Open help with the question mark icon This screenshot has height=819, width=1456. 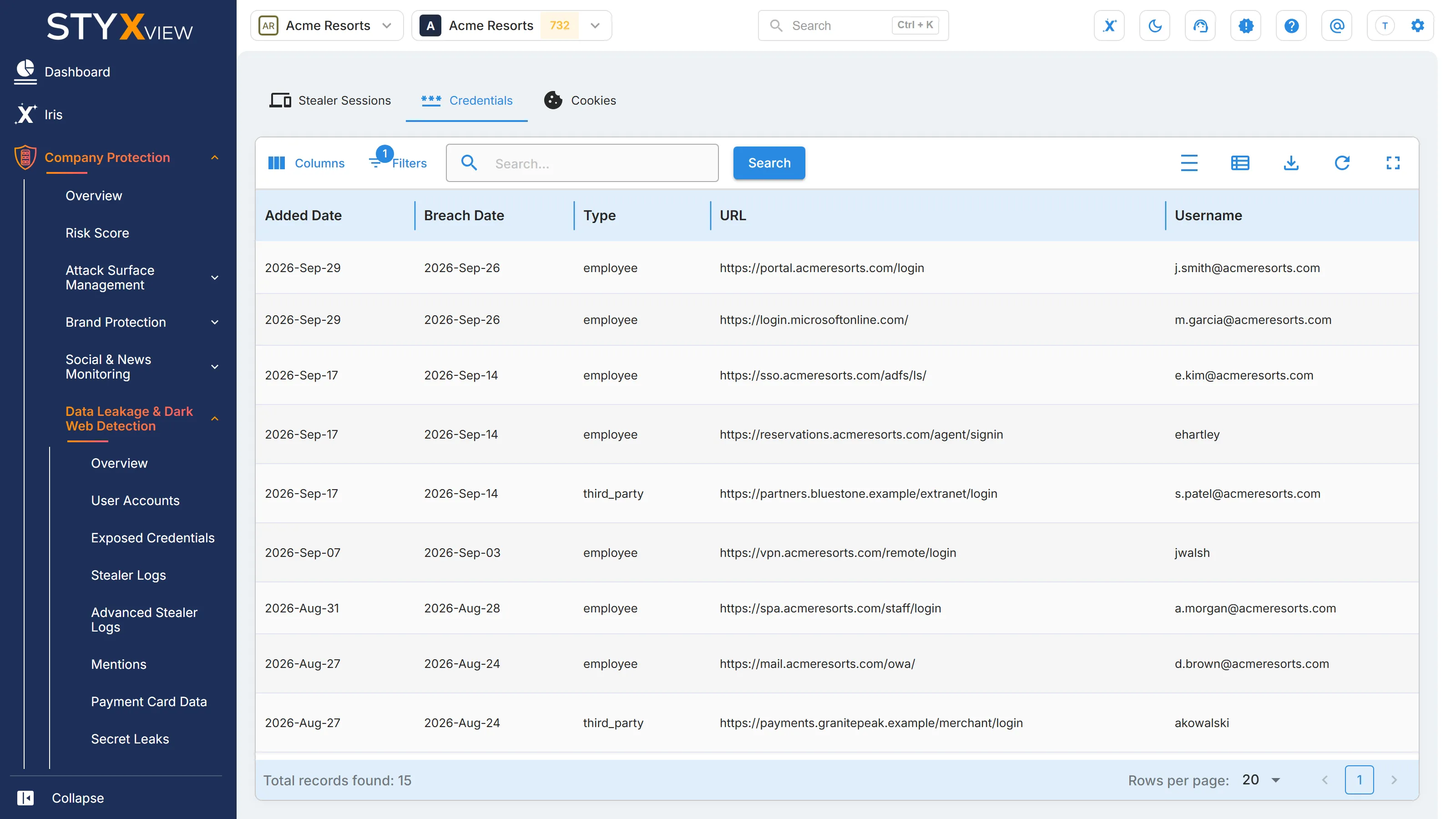click(1291, 25)
